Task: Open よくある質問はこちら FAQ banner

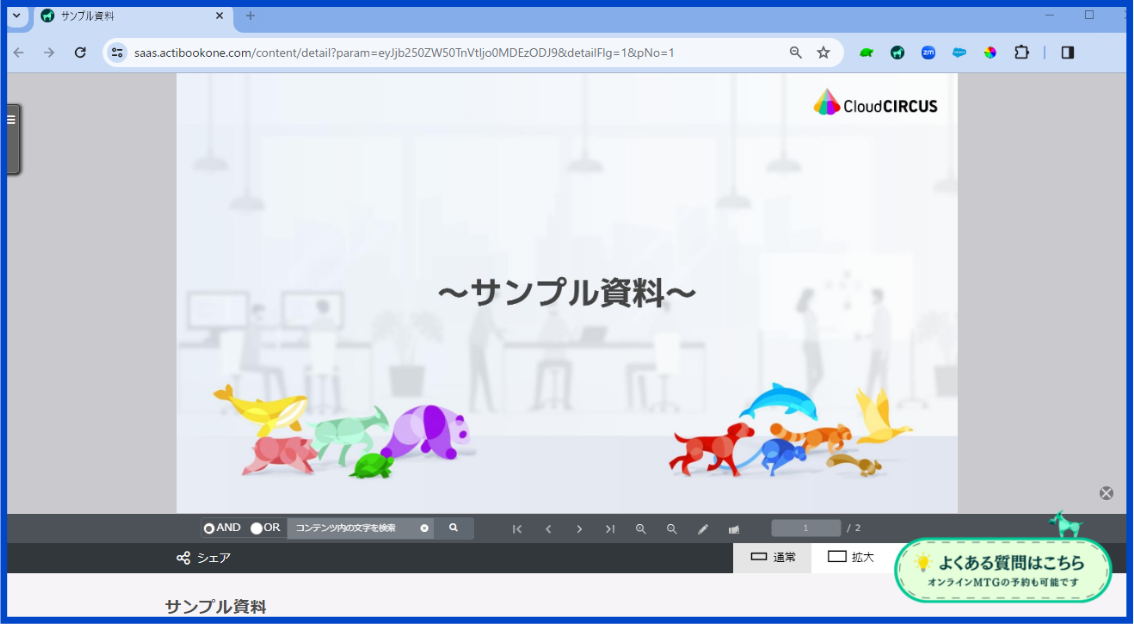Action: click(1003, 568)
